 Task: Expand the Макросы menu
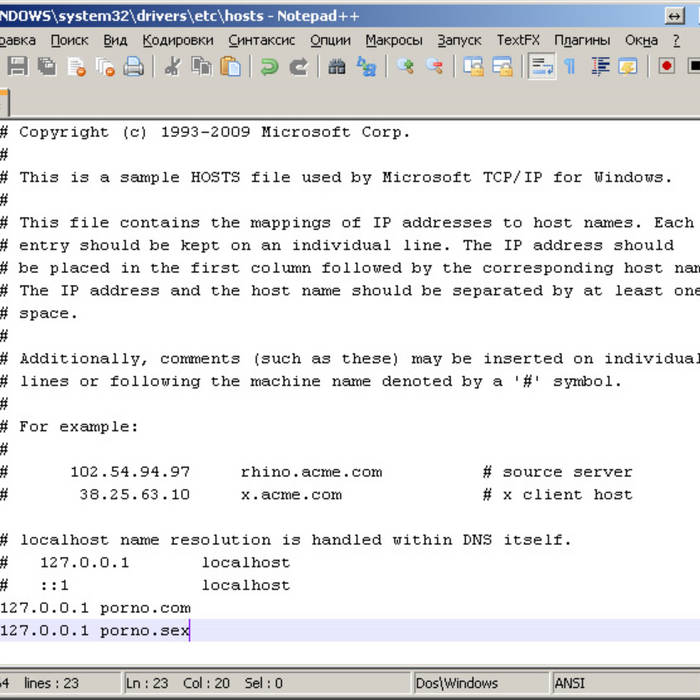tap(394, 40)
